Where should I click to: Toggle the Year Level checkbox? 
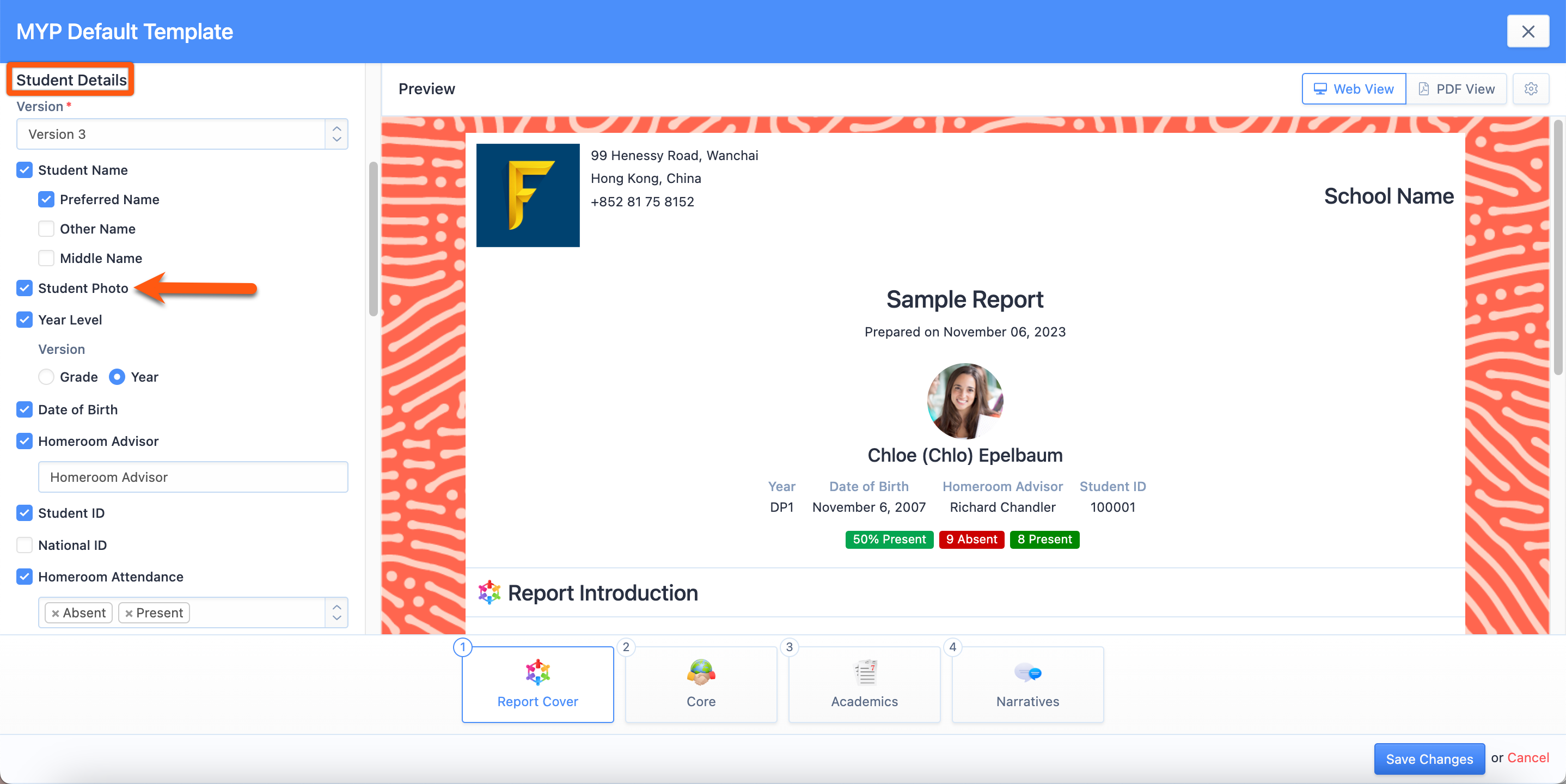click(x=25, y=319)
